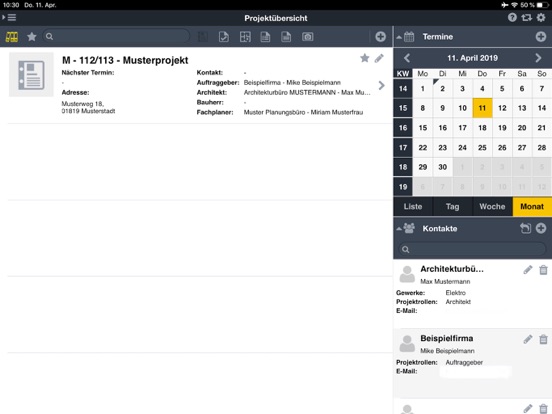
Task: Toggle the favorites star filter in toolbar
Action: point(32,37)
